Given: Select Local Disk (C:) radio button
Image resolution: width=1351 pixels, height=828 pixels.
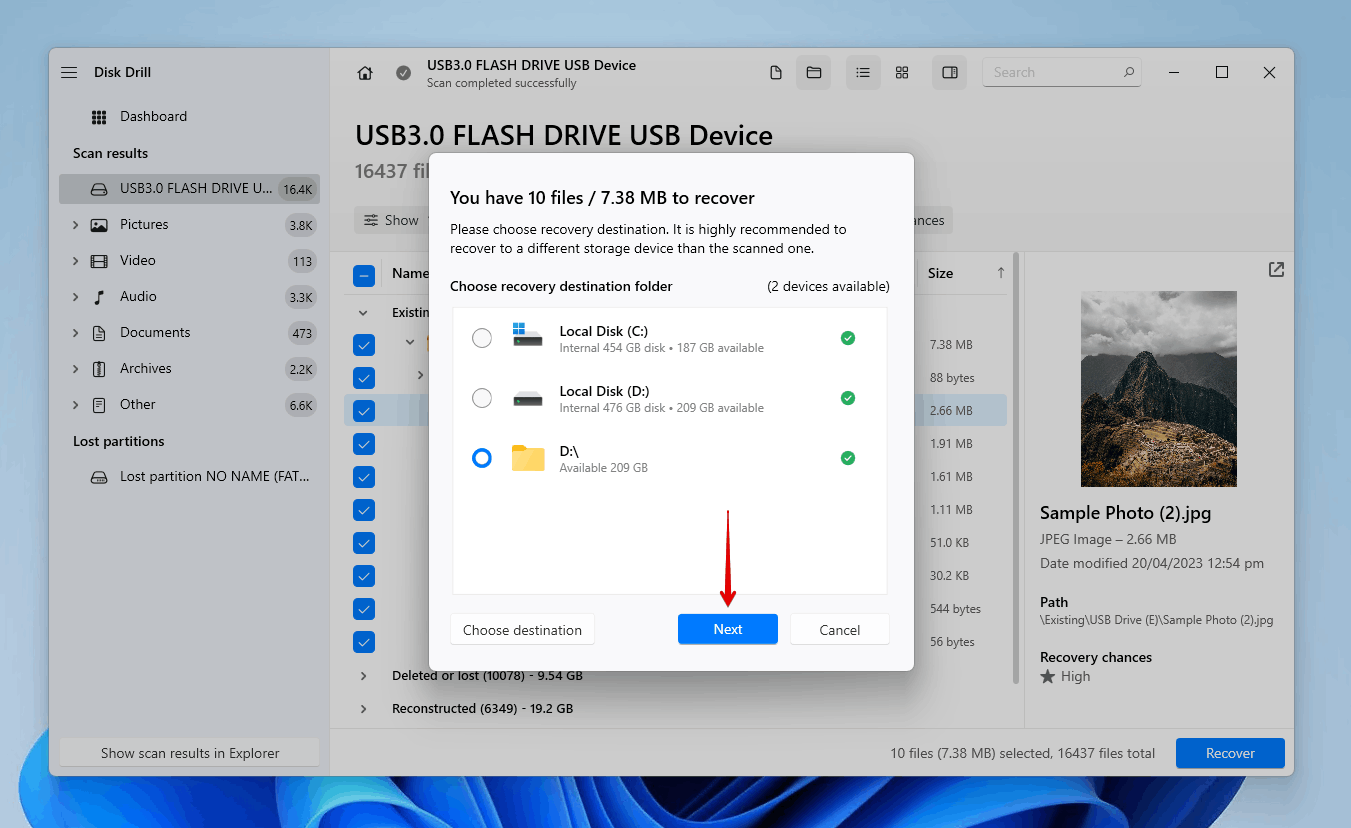Looking at the screenshot, I should pos(482,338).
